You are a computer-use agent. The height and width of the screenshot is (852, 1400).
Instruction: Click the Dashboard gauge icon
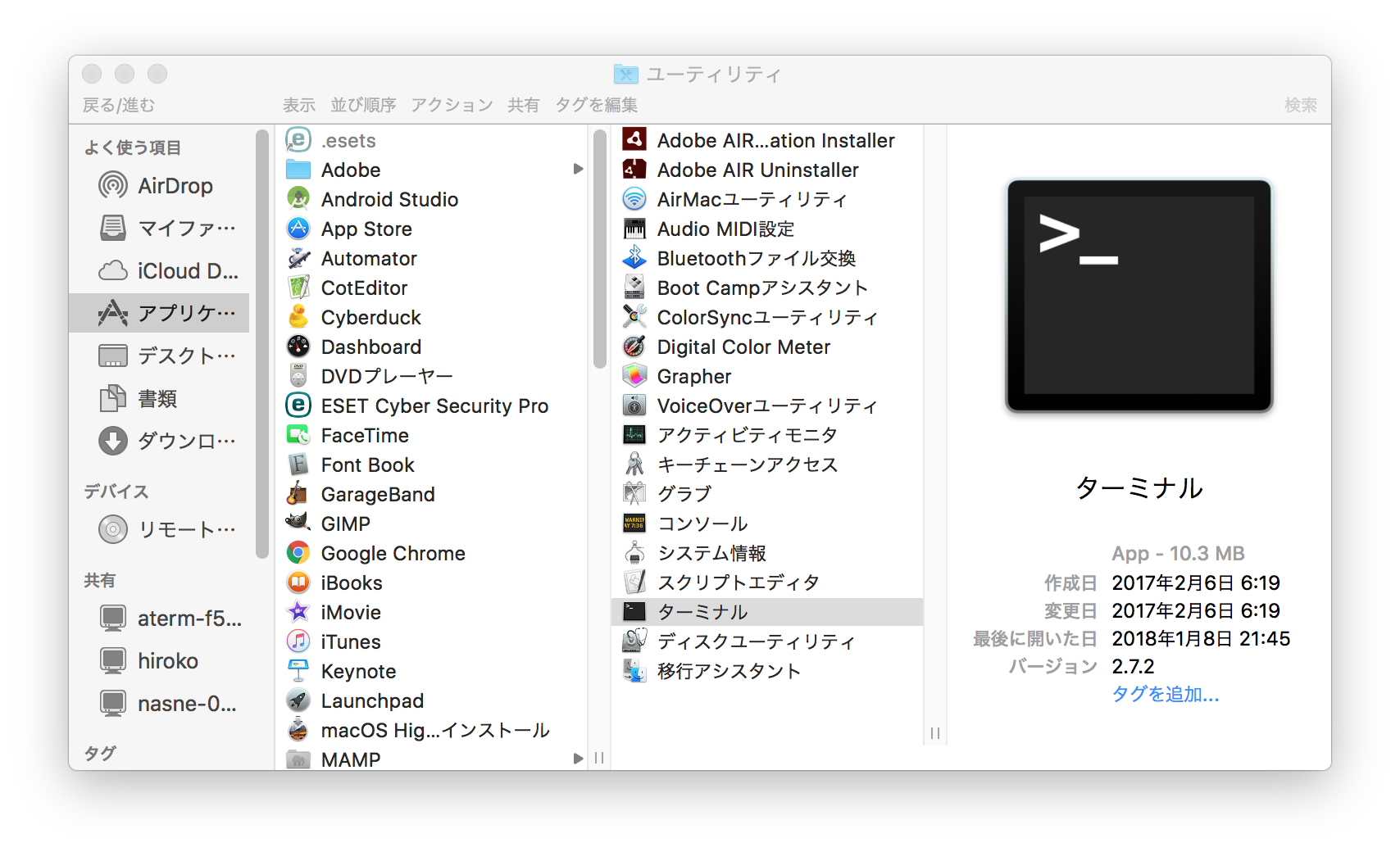pos(298,347)
